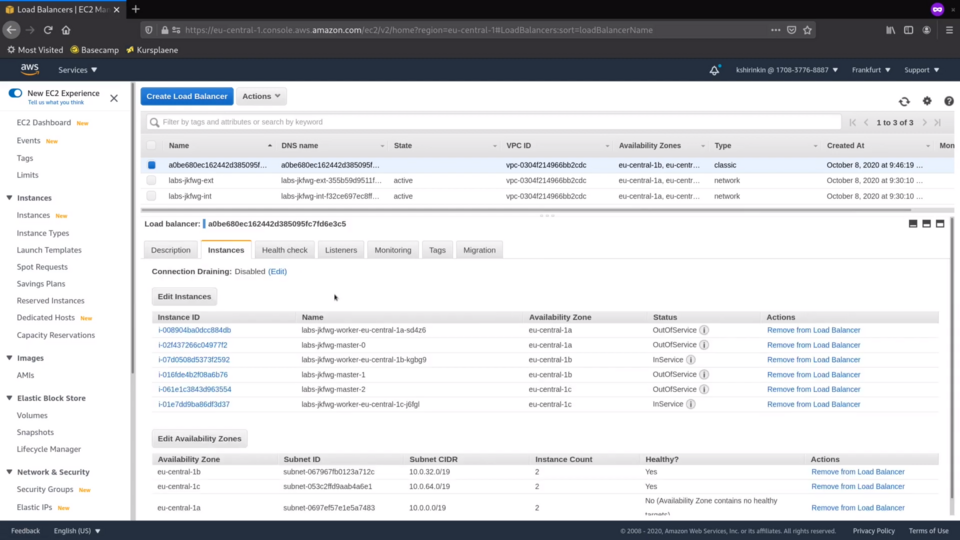Refresh the load balancer list

coord(904,101)
